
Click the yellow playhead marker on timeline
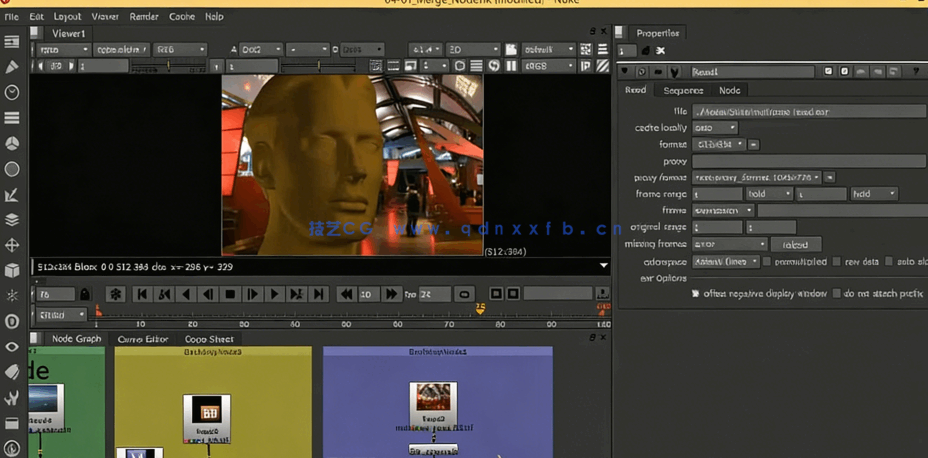480,308
